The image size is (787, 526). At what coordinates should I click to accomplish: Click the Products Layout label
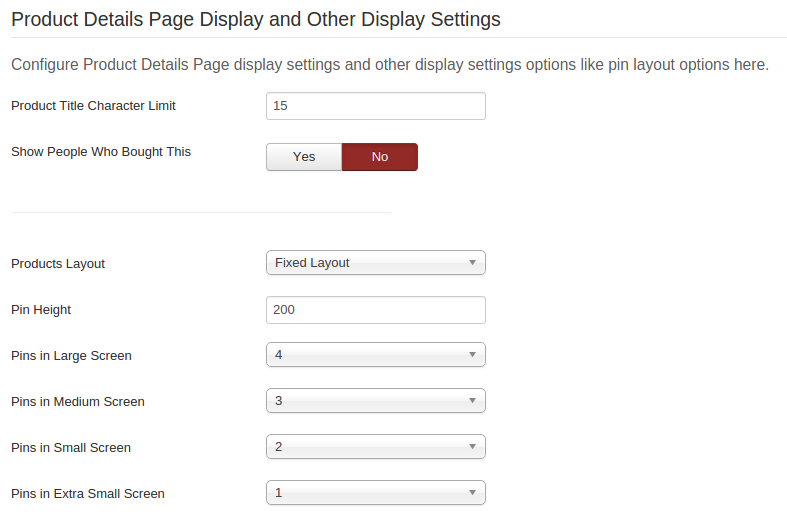58,264
